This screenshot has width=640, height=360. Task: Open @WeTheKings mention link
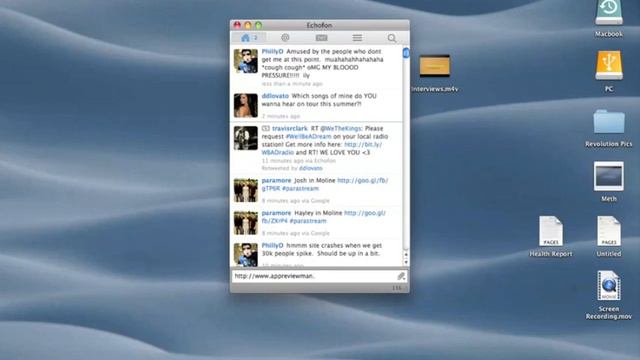[x=341, y=128]
